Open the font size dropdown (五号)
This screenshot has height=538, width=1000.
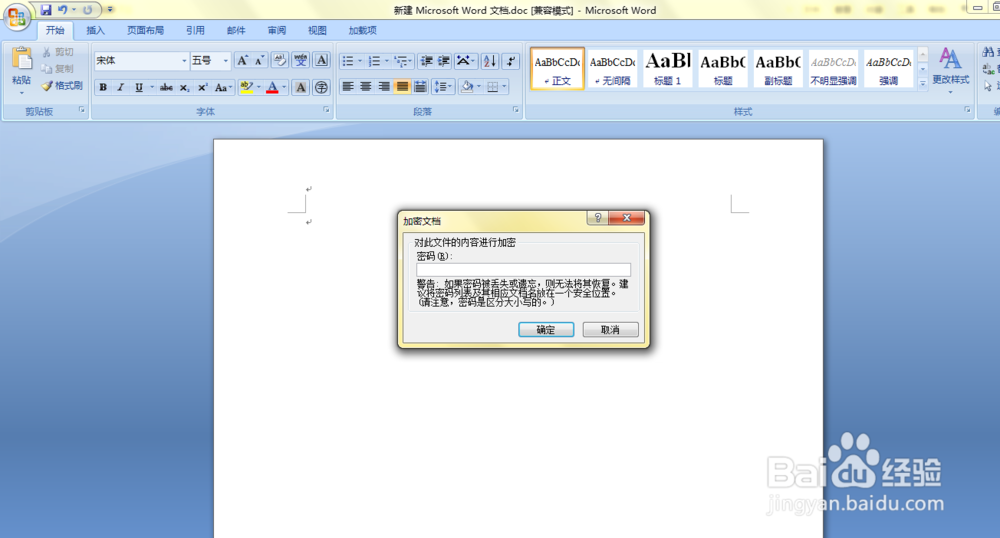(225, 61)
